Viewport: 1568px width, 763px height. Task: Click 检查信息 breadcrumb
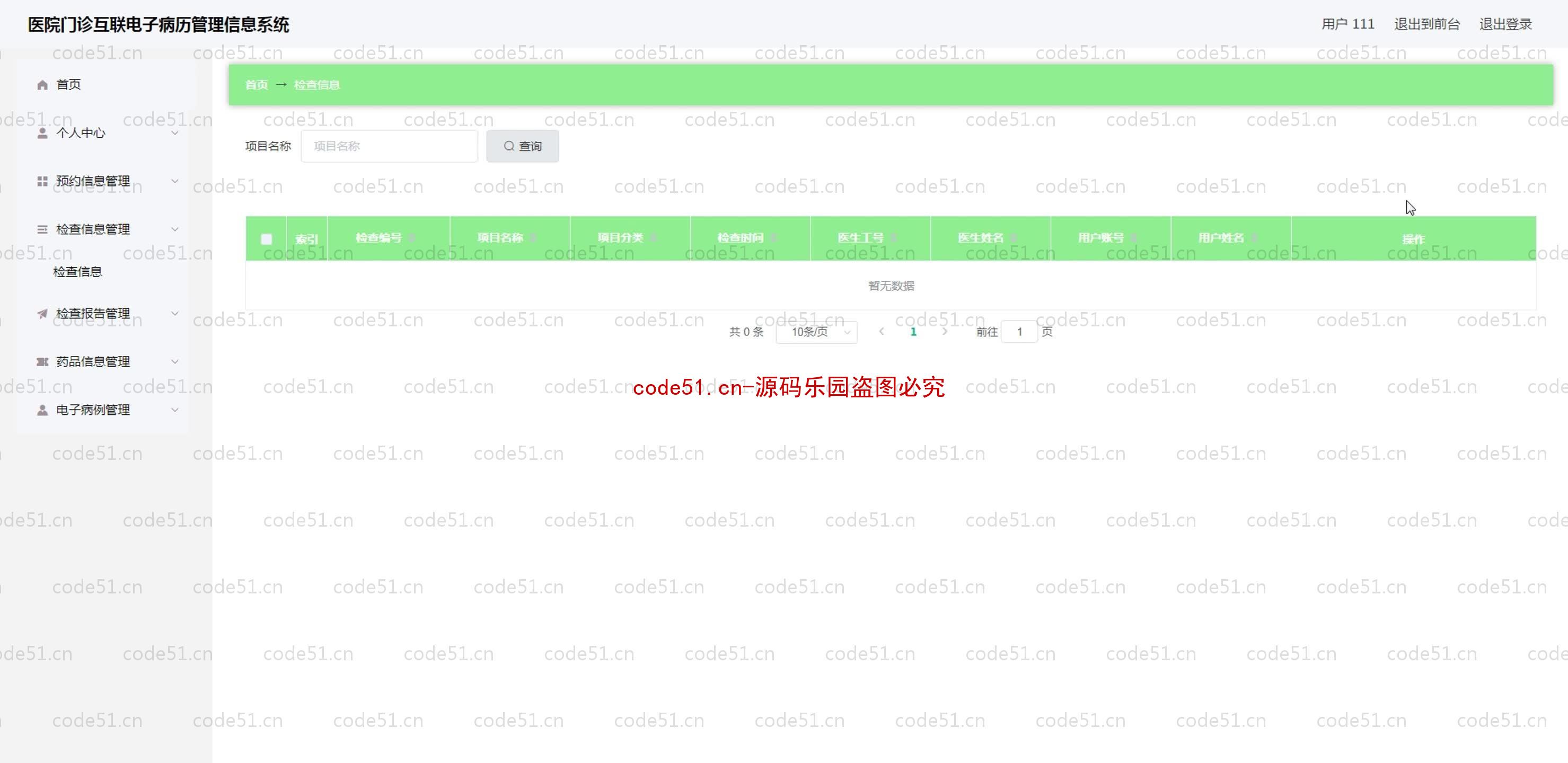click(316, 85)
